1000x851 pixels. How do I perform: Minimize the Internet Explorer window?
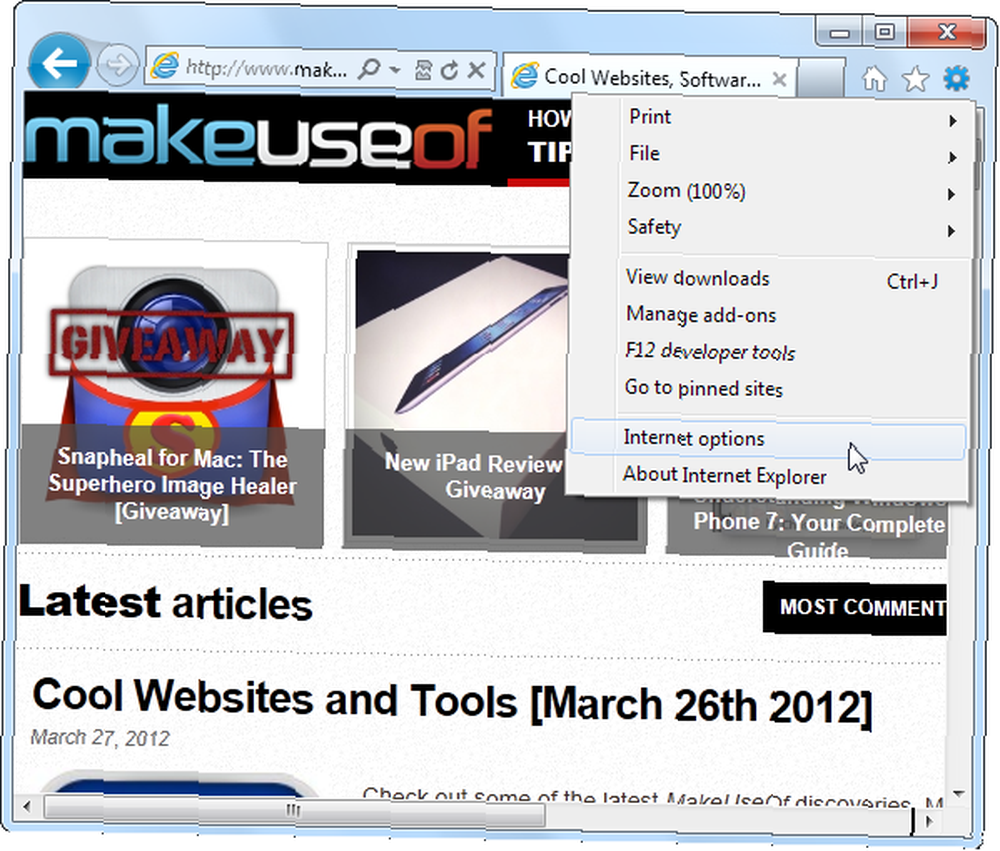pyautogui.click(x=839, y=32)
